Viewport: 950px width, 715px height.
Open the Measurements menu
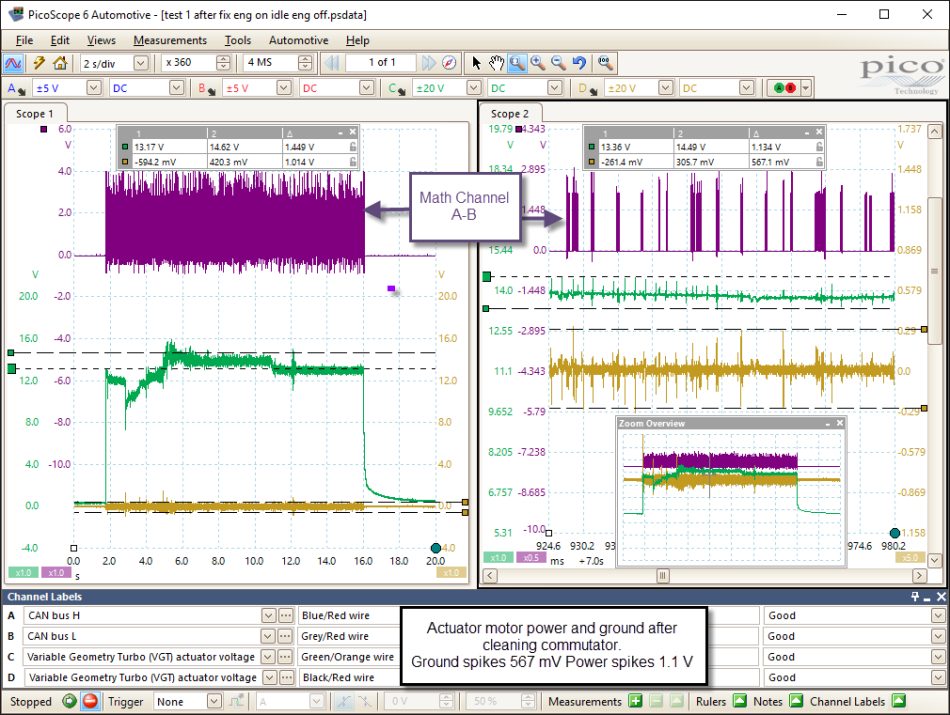170,40
